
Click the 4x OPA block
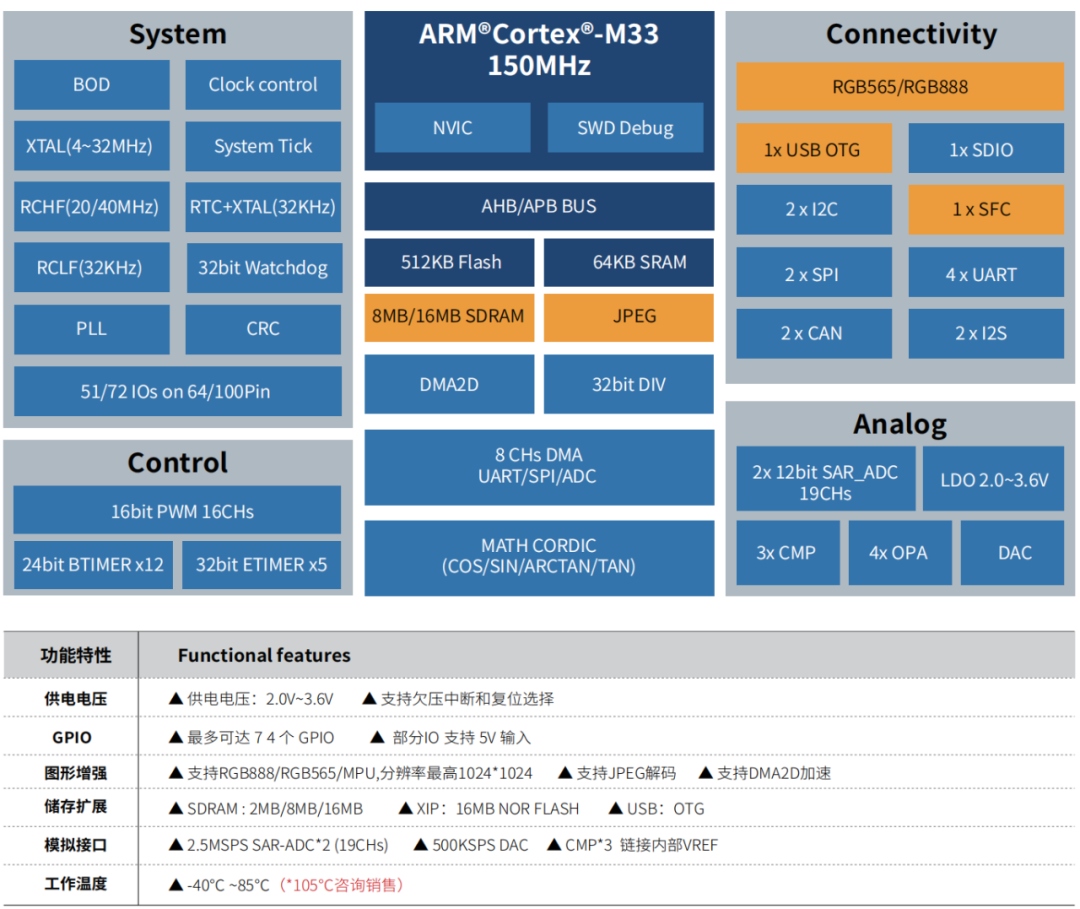point(900,552)
